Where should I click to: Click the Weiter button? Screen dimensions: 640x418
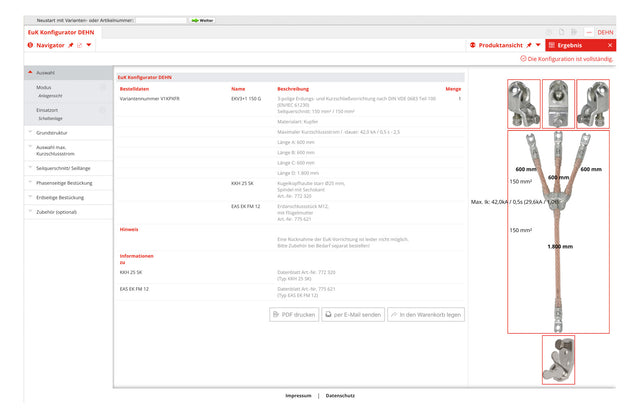[203, 20]
